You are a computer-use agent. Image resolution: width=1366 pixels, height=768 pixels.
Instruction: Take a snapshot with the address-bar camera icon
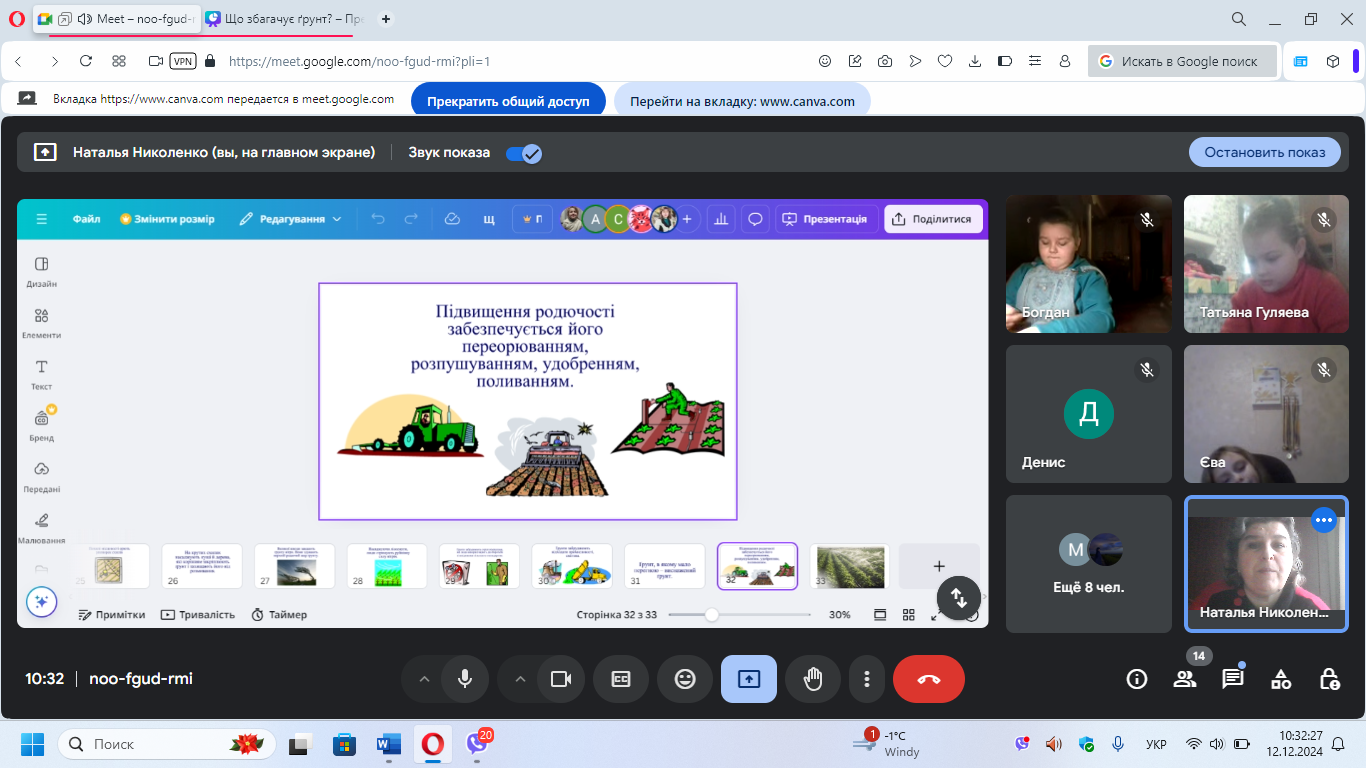pos(885,61)
